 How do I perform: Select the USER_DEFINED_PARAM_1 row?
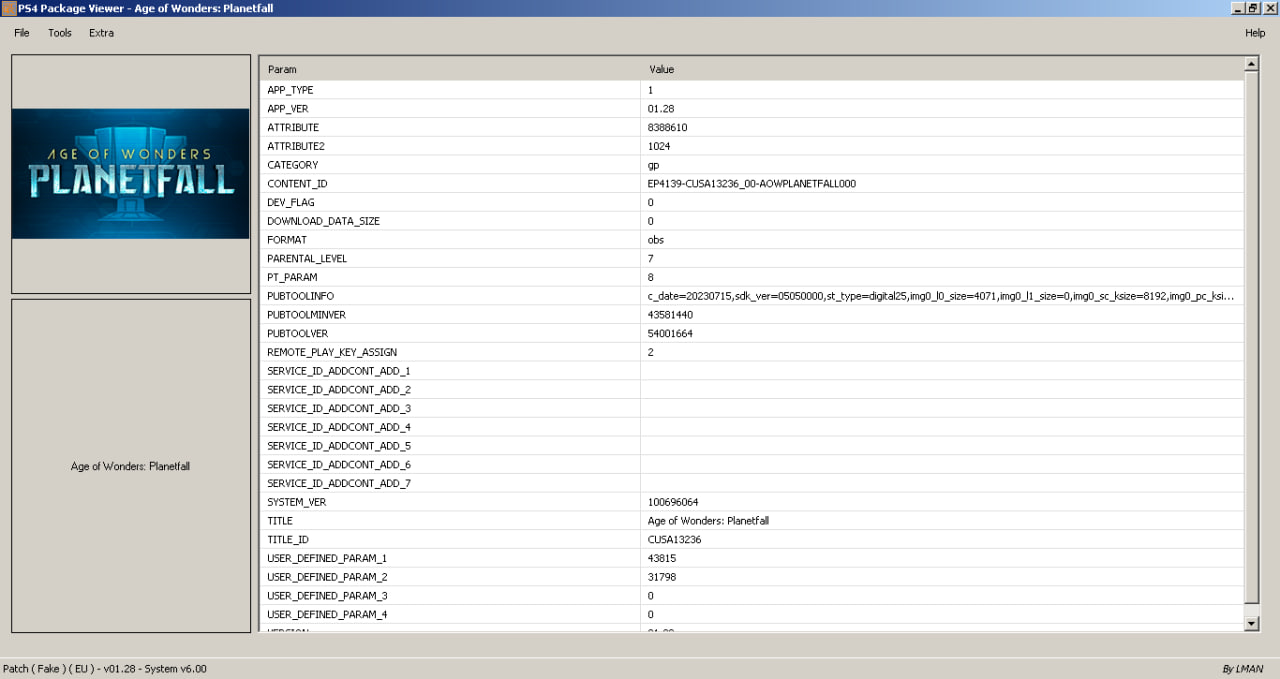[x=752, y=558]
